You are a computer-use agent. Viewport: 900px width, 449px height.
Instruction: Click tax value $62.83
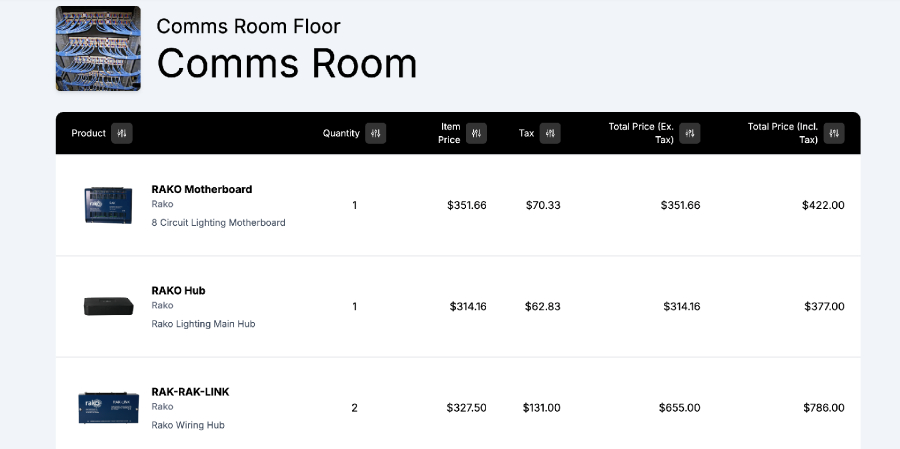542,307
